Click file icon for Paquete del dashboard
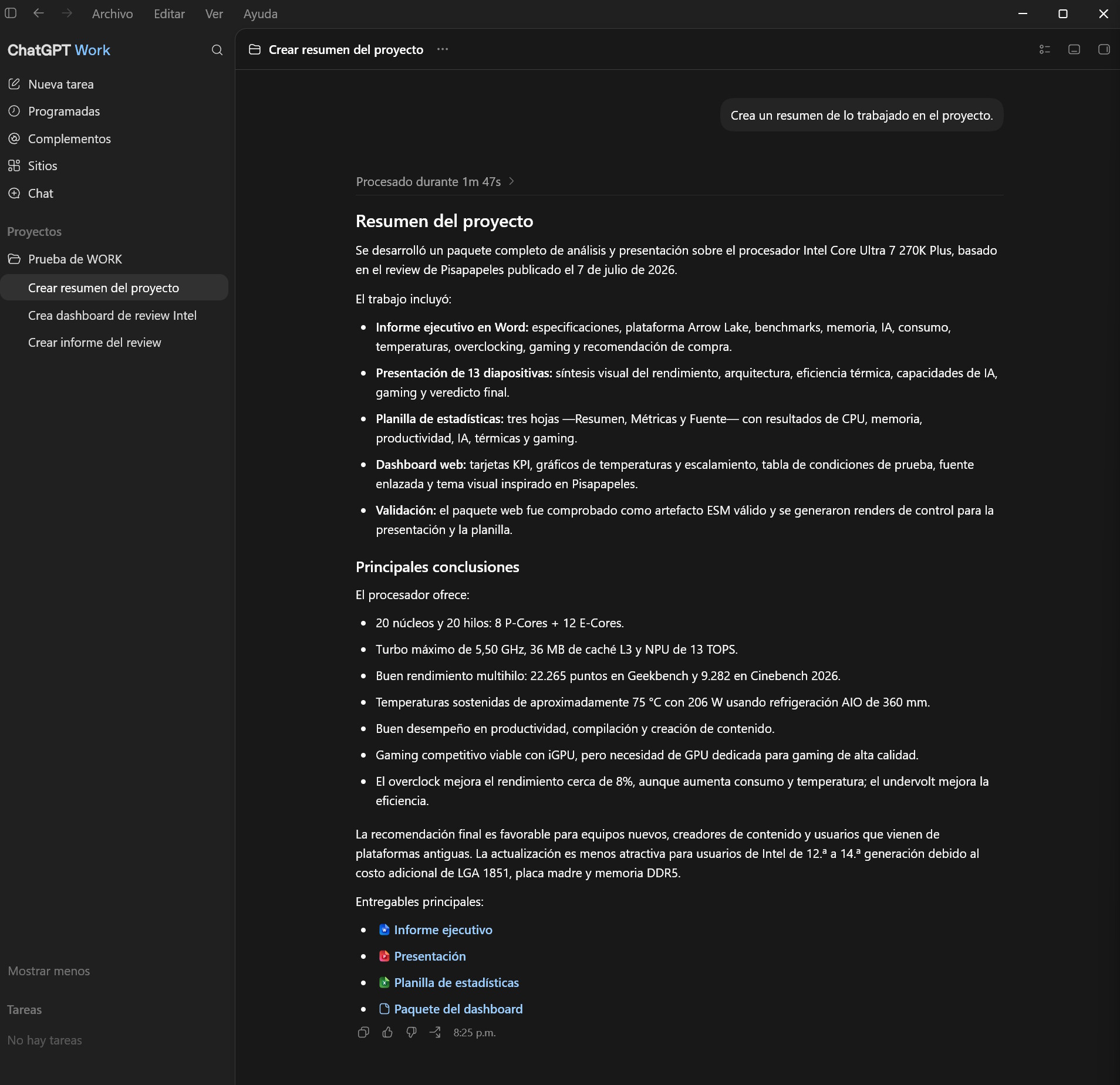 384,1009
